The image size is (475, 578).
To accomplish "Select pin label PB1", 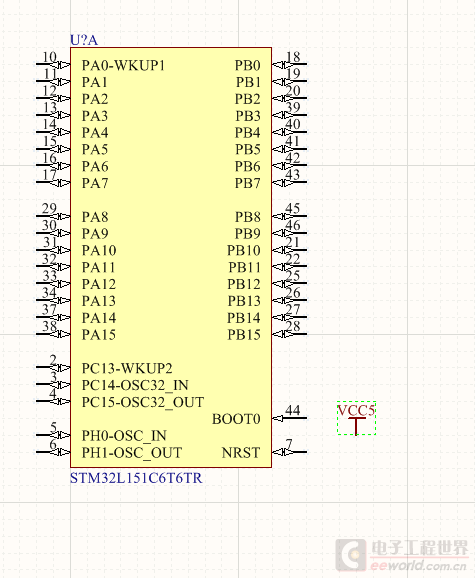I will 248,82.
